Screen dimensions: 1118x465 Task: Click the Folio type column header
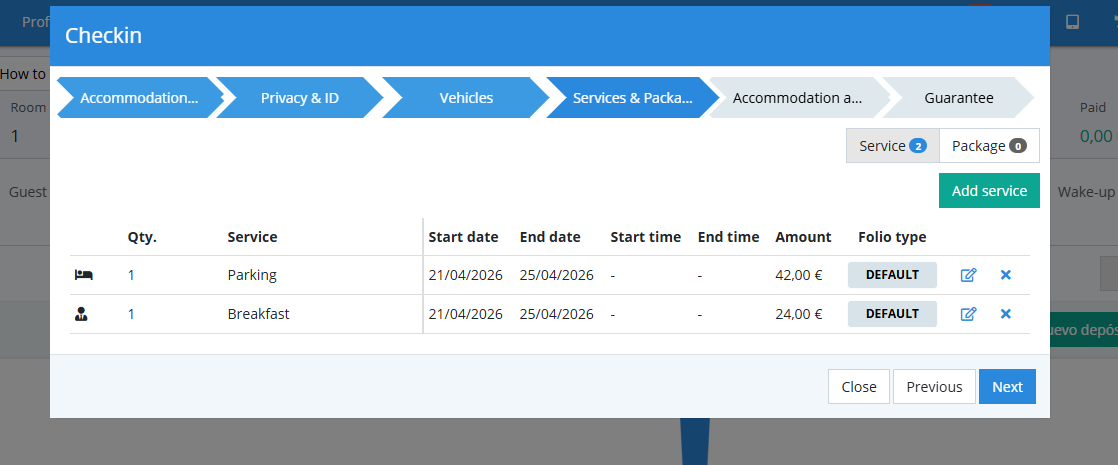(x=892, y=237)
